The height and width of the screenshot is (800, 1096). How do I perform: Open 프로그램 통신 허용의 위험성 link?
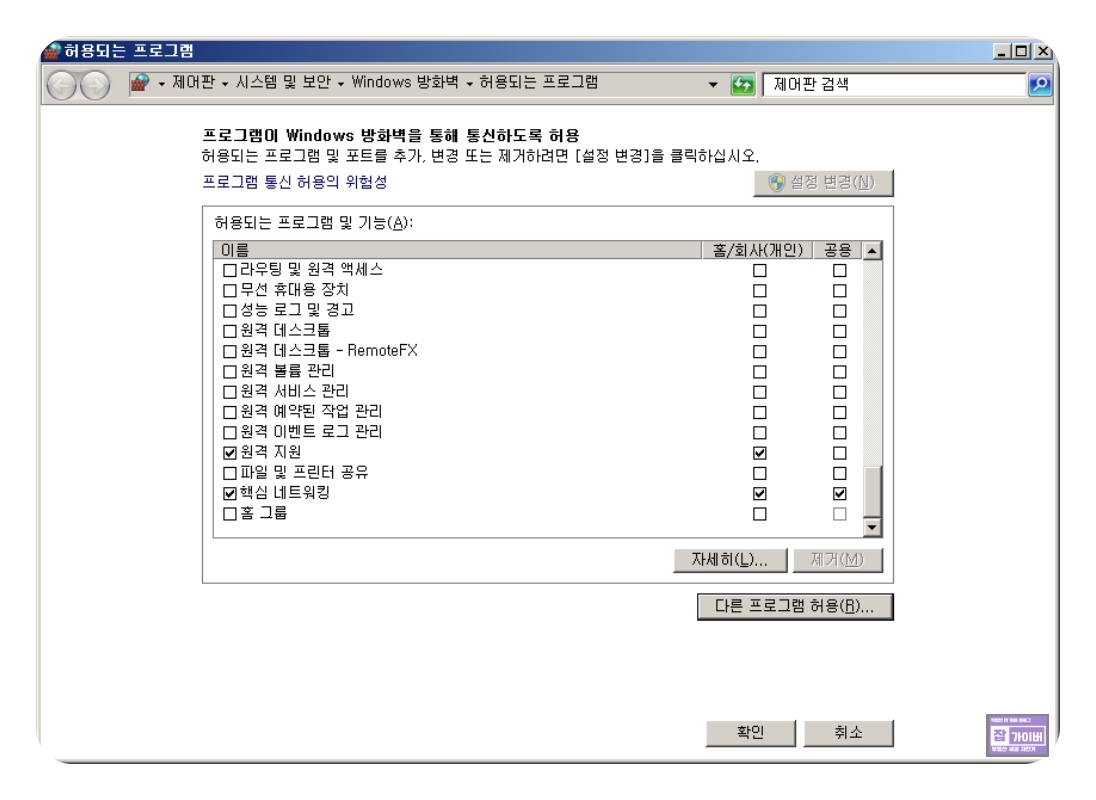294,182
